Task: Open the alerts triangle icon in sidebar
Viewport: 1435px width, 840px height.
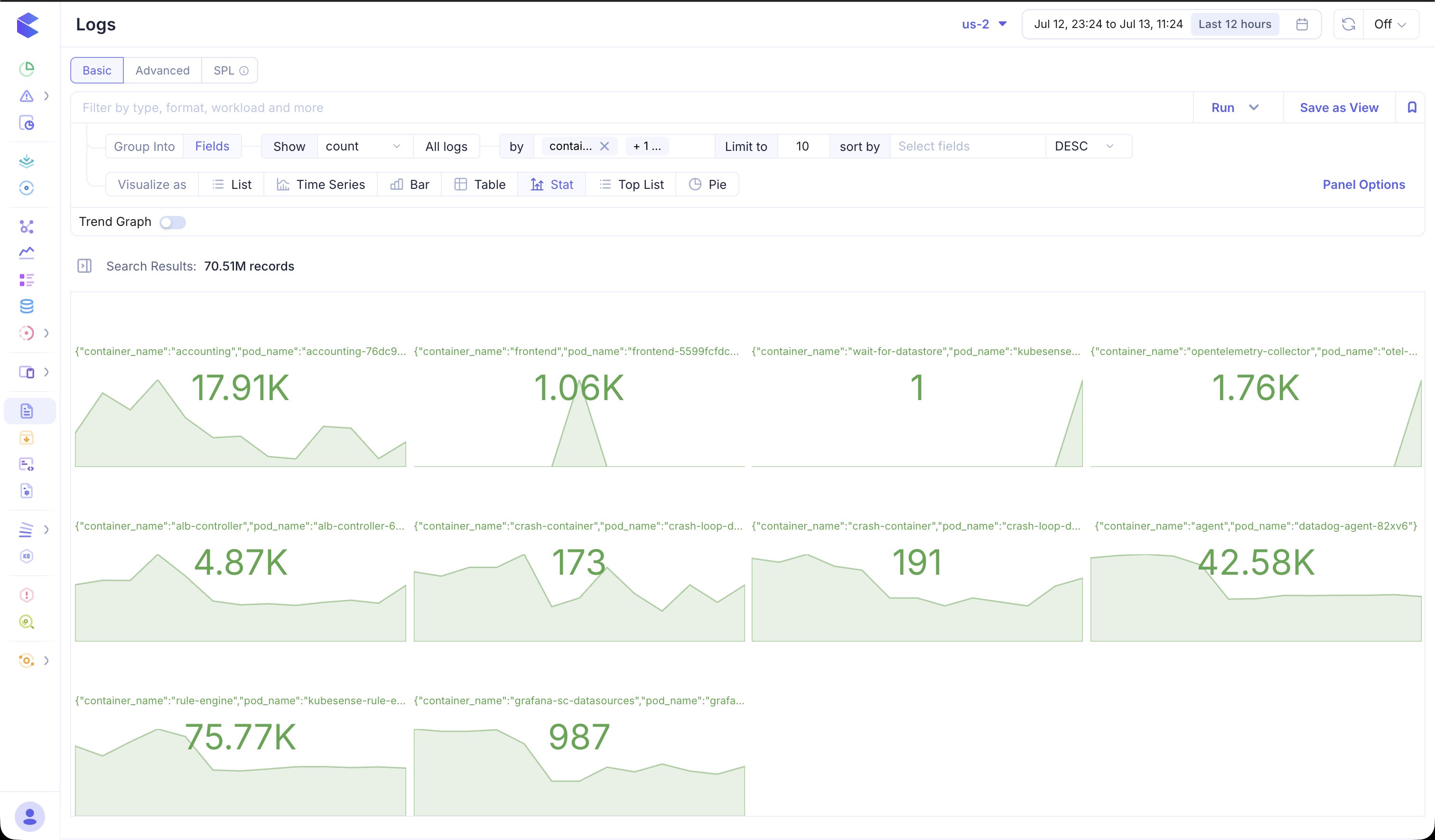Action: (x=26, y=96)
